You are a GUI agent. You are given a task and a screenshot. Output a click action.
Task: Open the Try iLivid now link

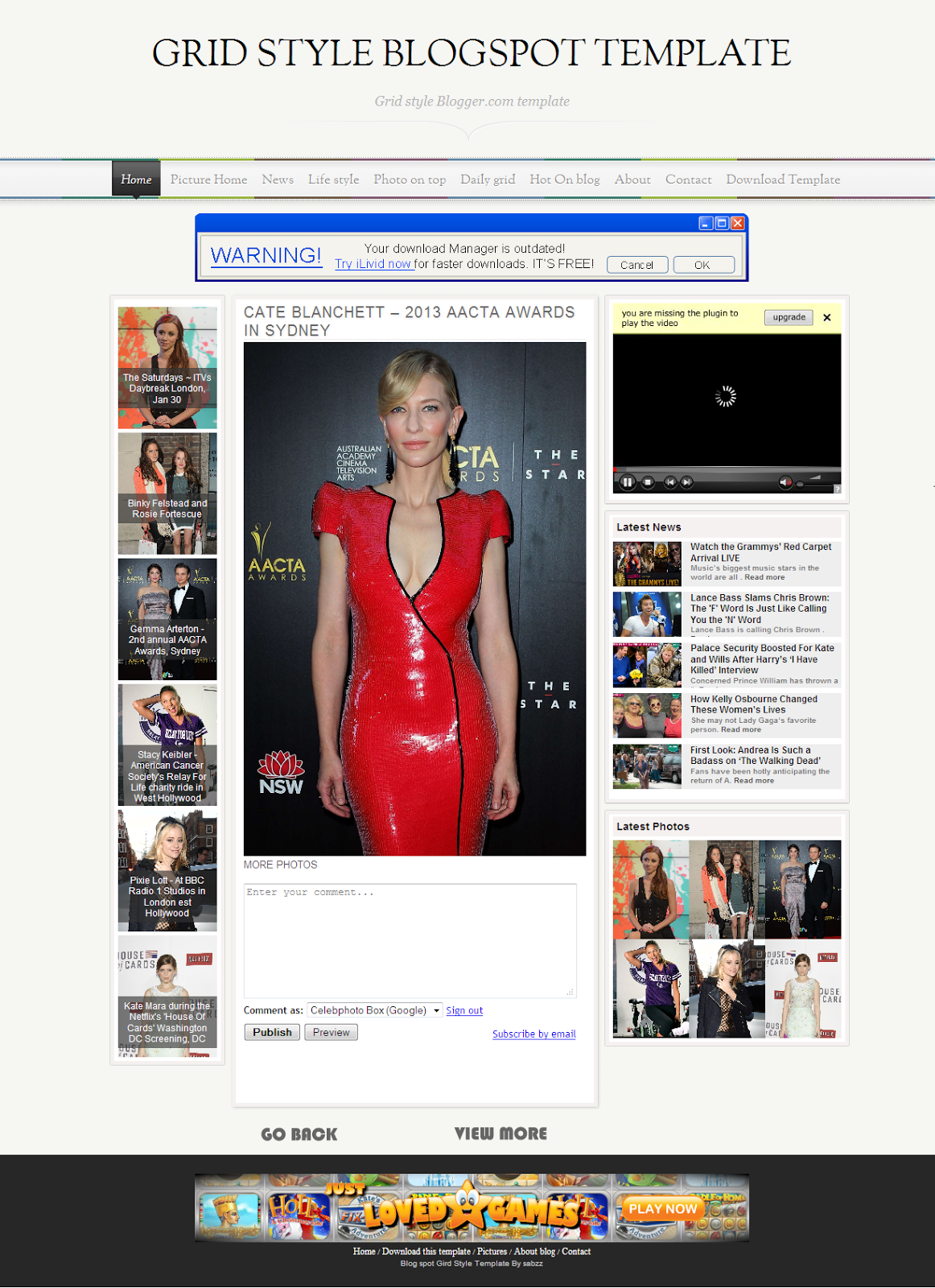click(374, 264)
